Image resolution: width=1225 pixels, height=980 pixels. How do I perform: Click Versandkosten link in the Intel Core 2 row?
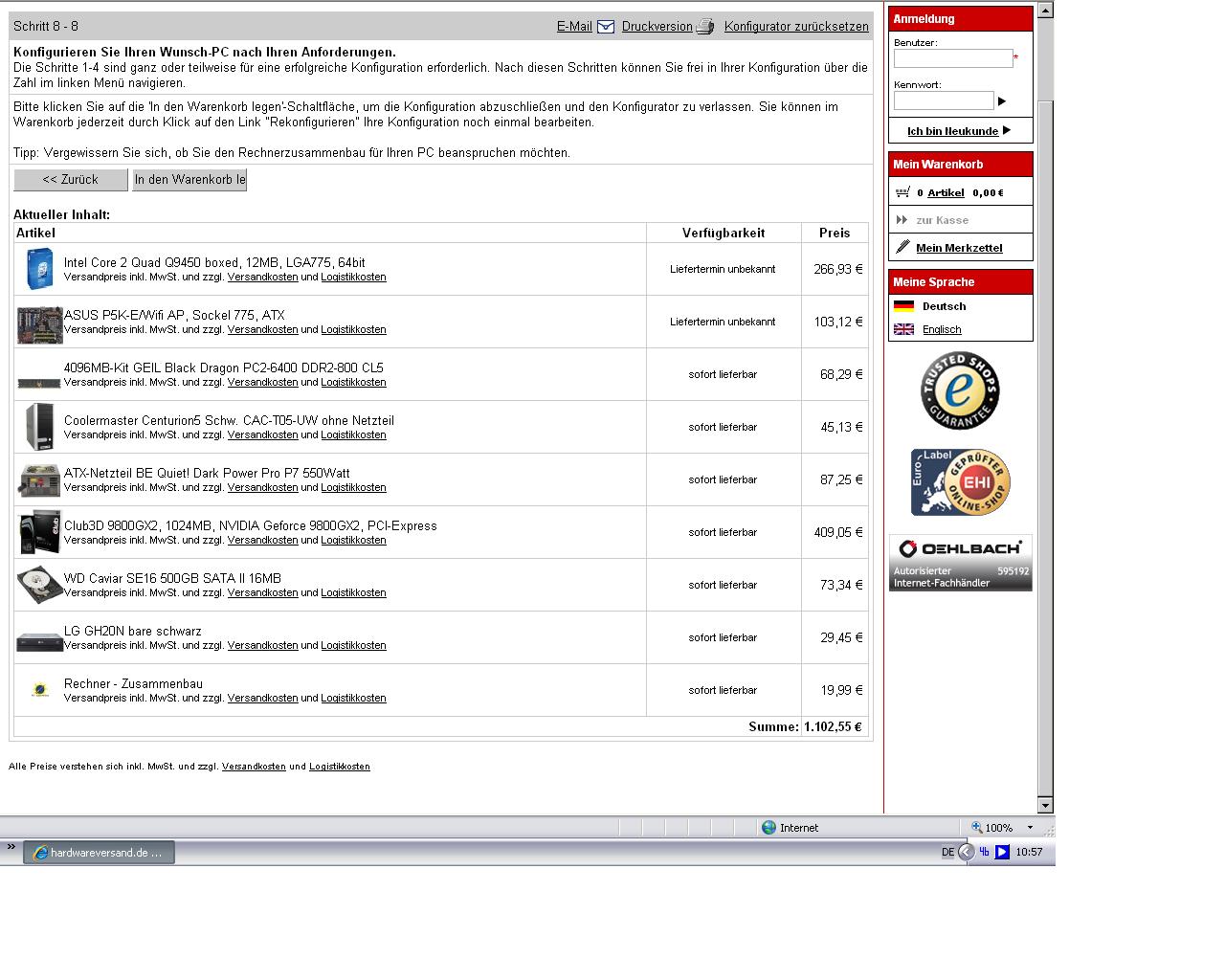point(262,277)
